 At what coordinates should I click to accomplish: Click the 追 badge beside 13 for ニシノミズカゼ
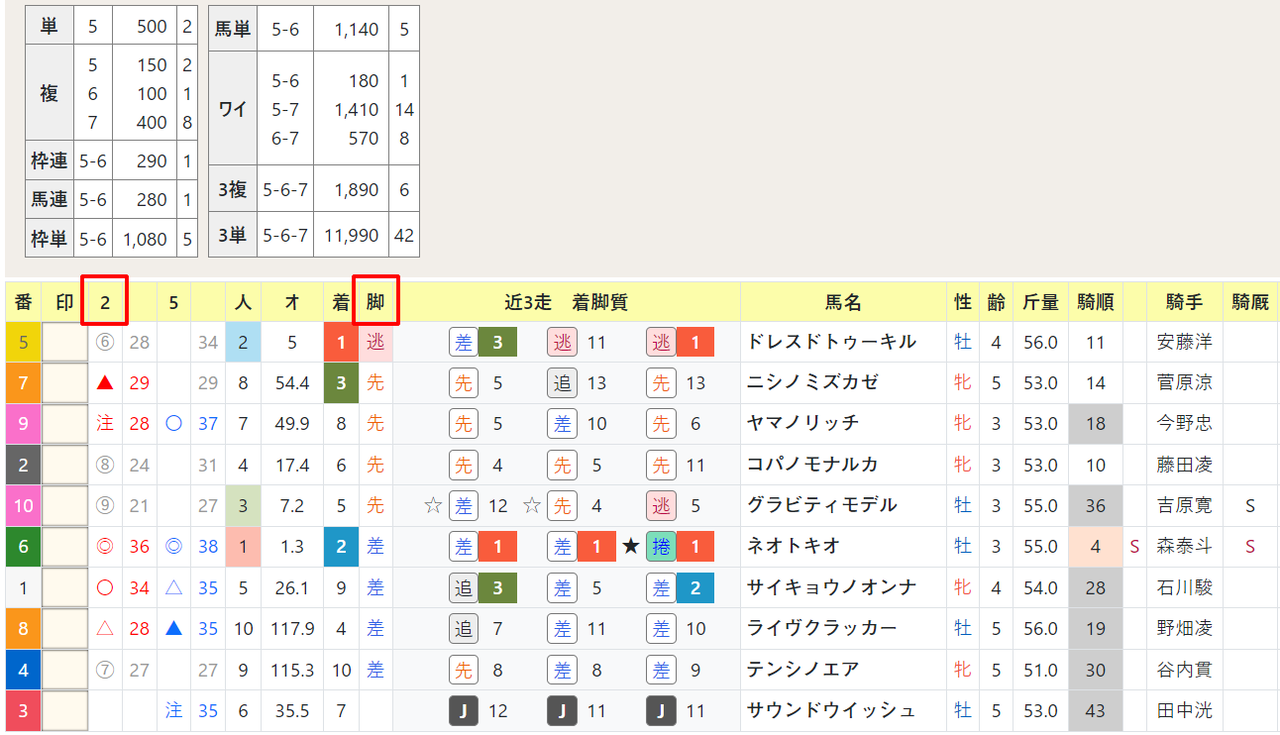click(x=562, y=383)
